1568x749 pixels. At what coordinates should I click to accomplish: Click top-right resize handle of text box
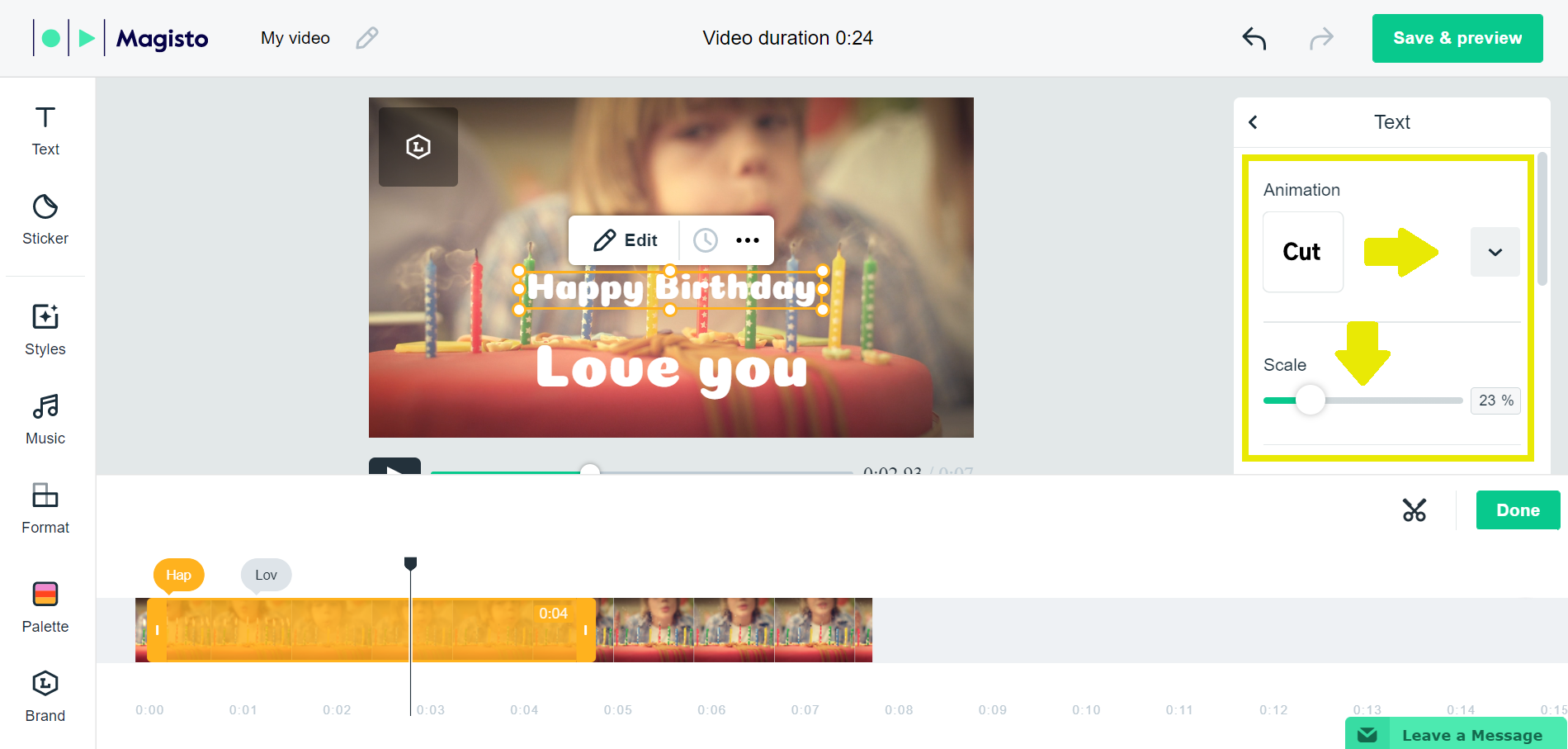click(823, 271)
